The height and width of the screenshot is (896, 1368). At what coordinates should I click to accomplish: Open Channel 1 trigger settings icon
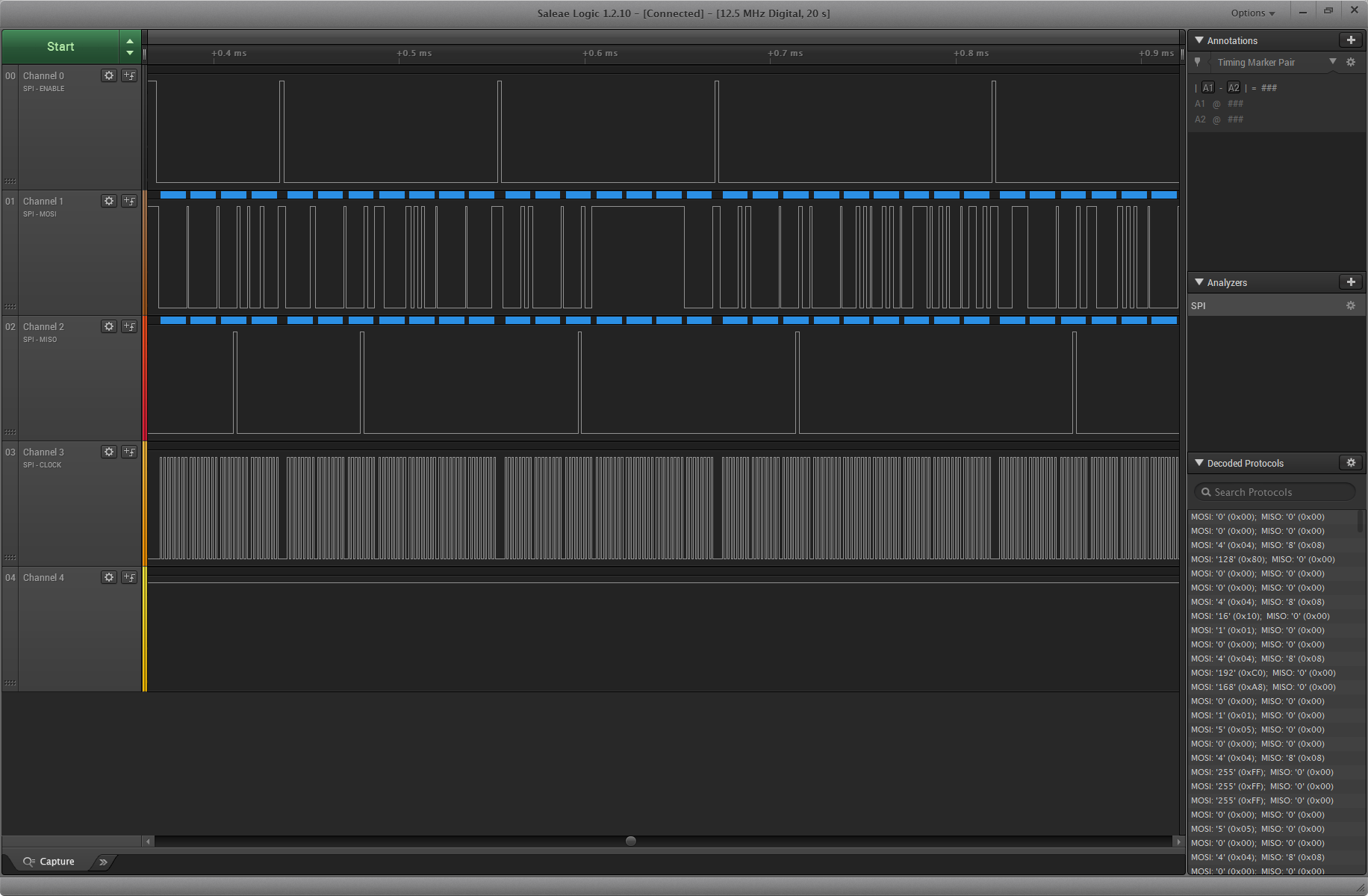tap(129, 201)
